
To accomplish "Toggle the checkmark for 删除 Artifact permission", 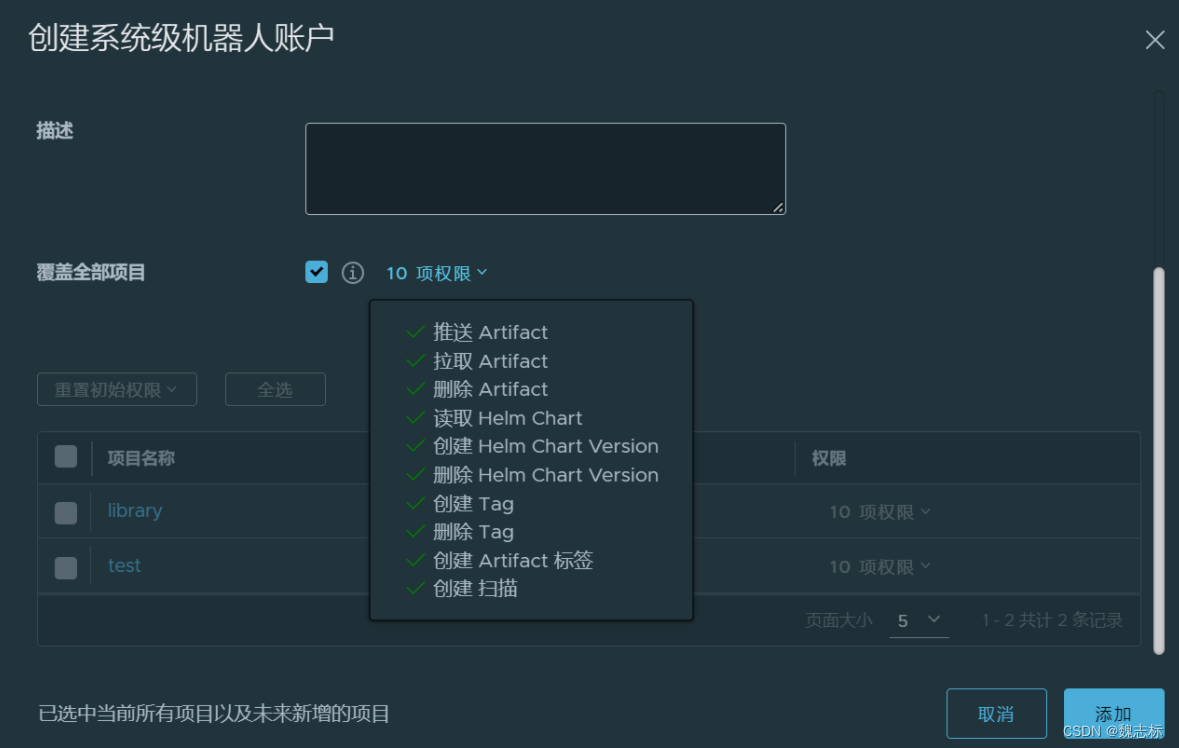I will coord(415,389).
